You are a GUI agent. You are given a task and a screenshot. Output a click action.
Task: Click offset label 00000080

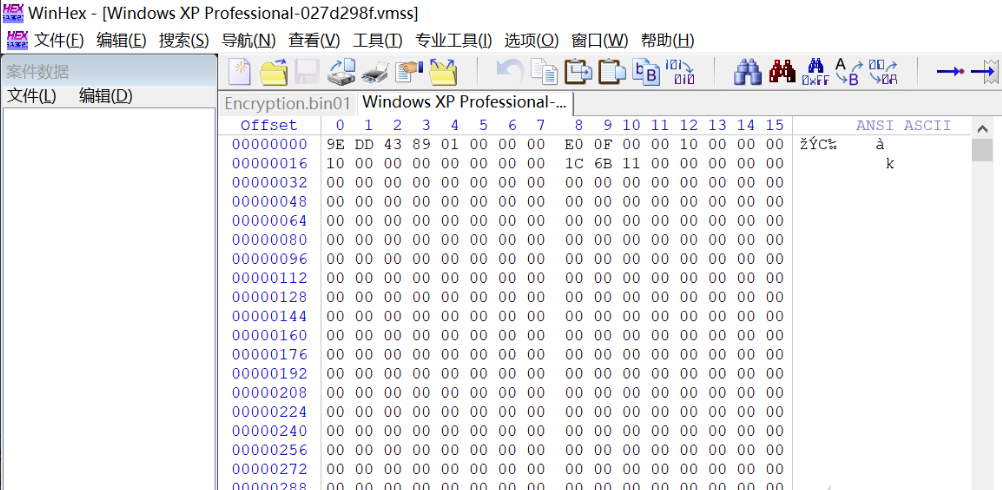269,240
